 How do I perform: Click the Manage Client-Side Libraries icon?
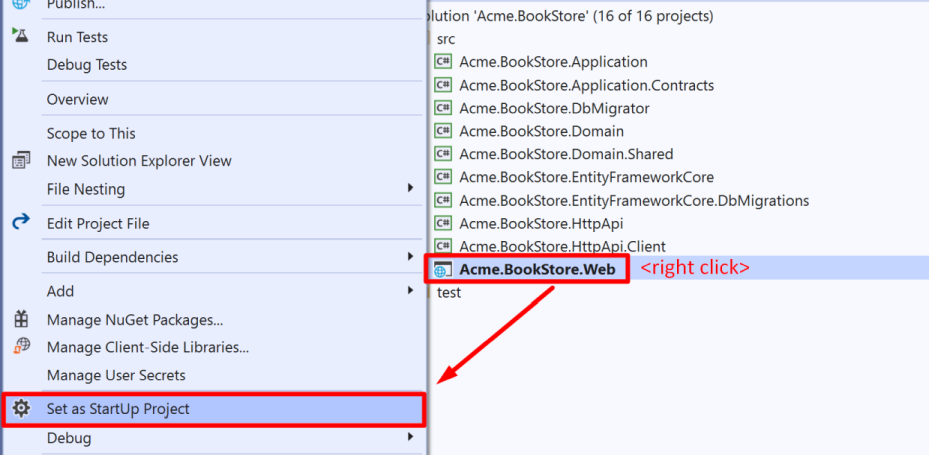20,347
